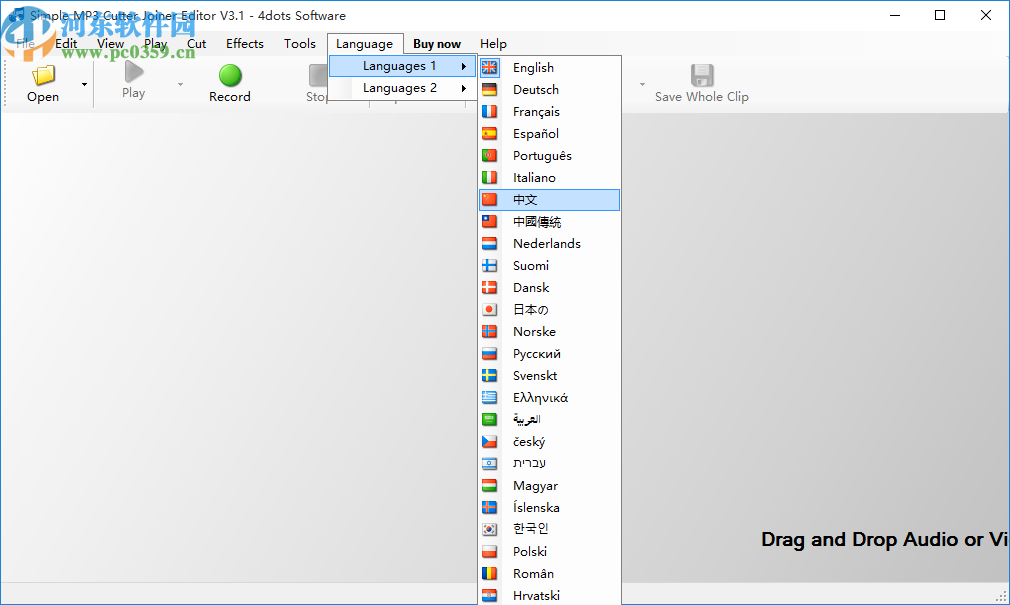The width and height of the screenshot is (1010, 605).
Task: Click the Taiwan flag icon for 中國傳統
Action: pos(490,221)
